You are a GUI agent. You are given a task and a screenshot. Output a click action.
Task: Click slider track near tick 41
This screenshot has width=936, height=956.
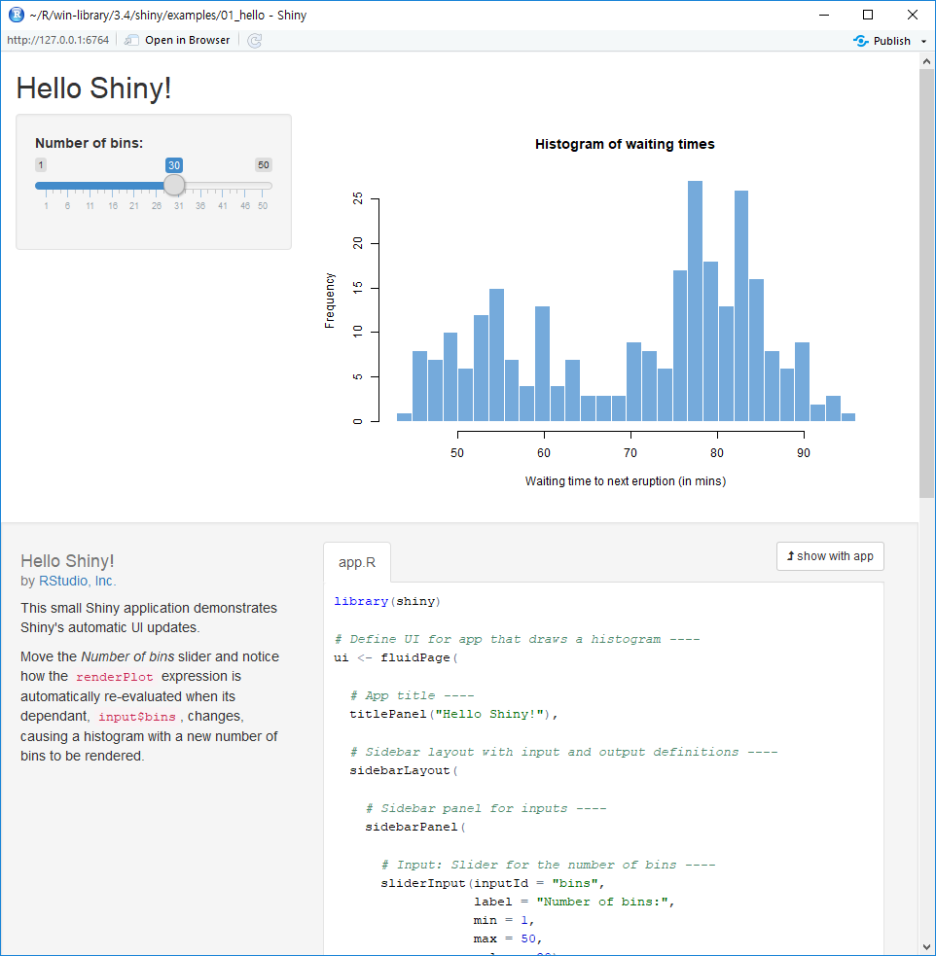(x=223, y=185)
